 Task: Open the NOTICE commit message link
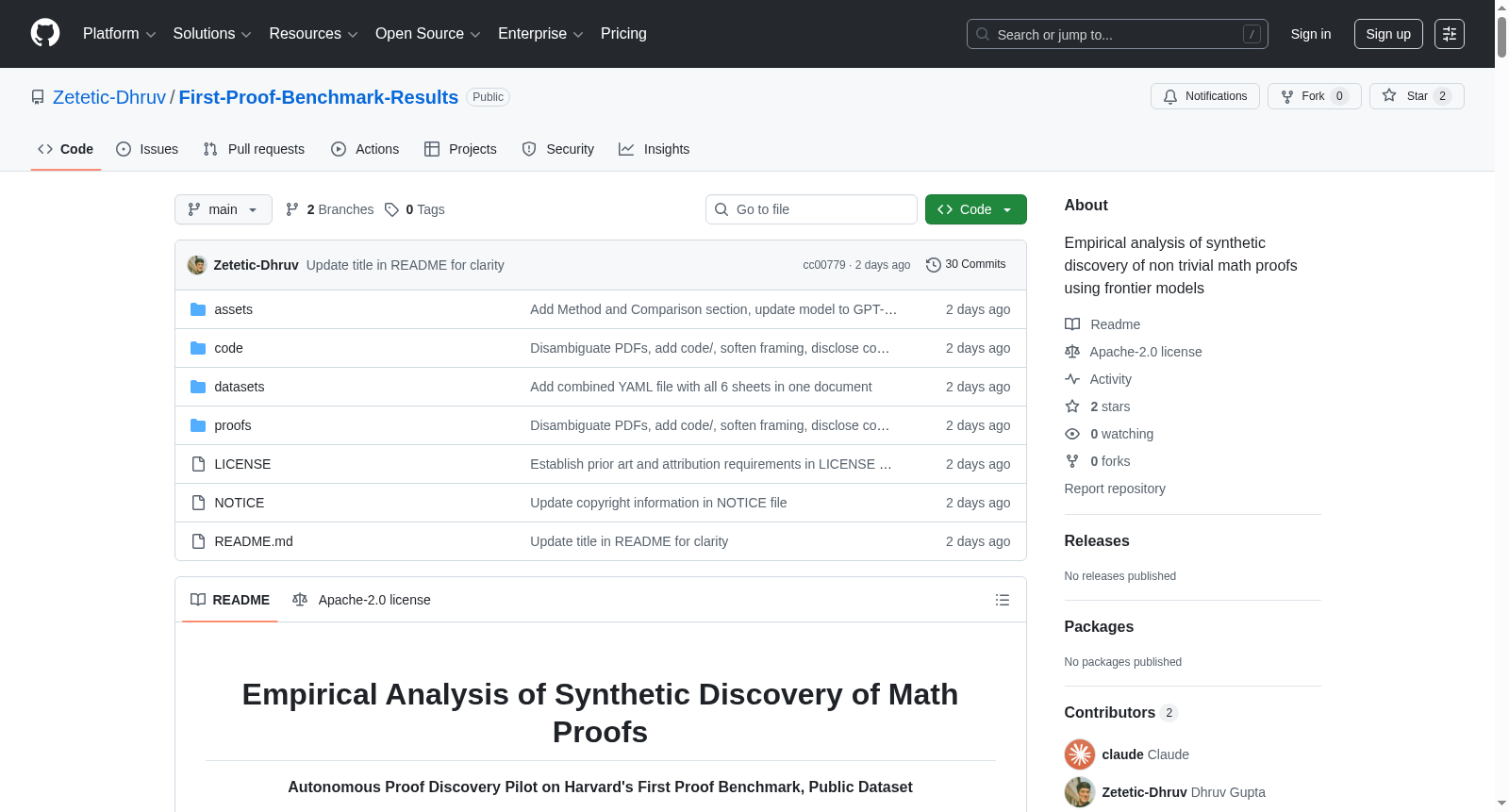658,503
